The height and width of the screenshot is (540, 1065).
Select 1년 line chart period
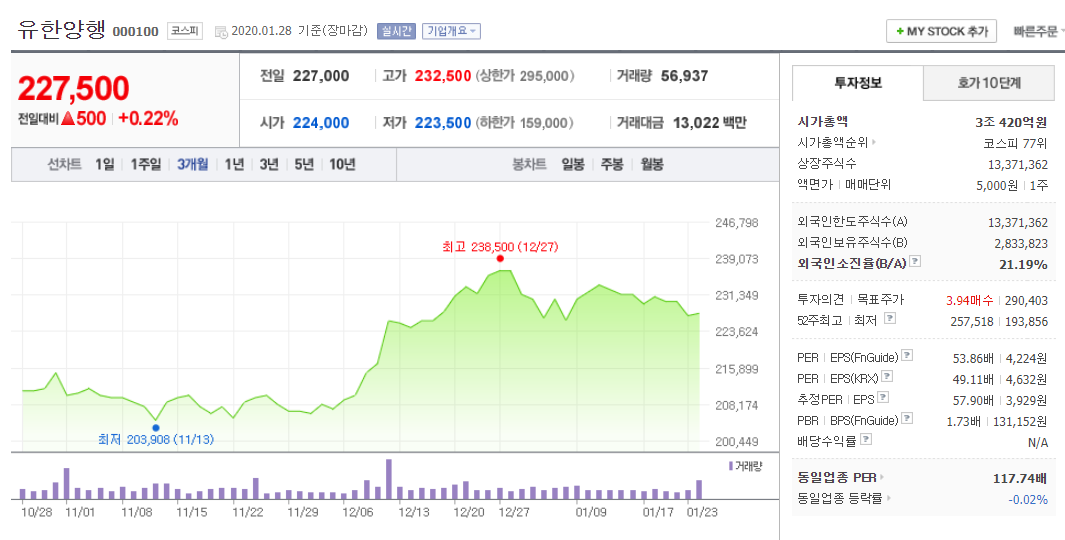click(234, 164)
